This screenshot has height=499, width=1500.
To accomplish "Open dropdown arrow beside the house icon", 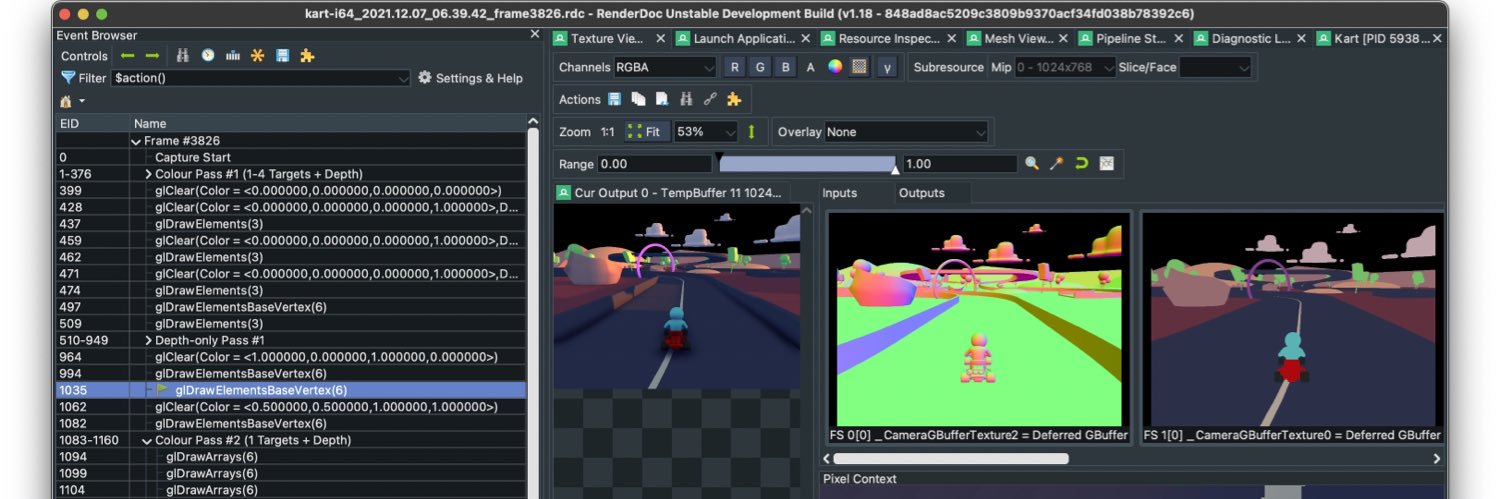I will click(82, 101).
